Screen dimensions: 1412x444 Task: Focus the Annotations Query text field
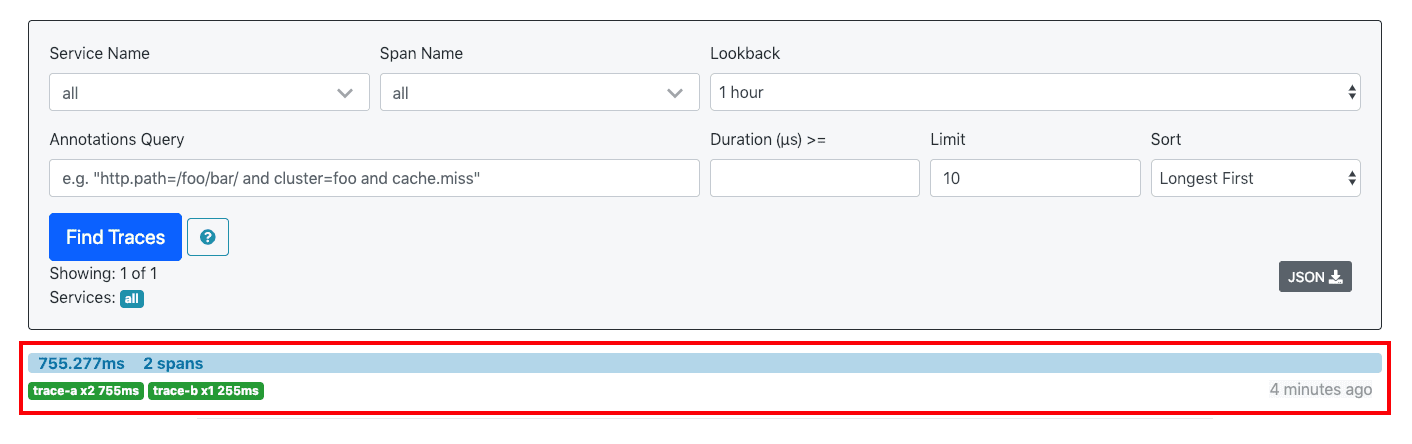[x=374, y=178]
